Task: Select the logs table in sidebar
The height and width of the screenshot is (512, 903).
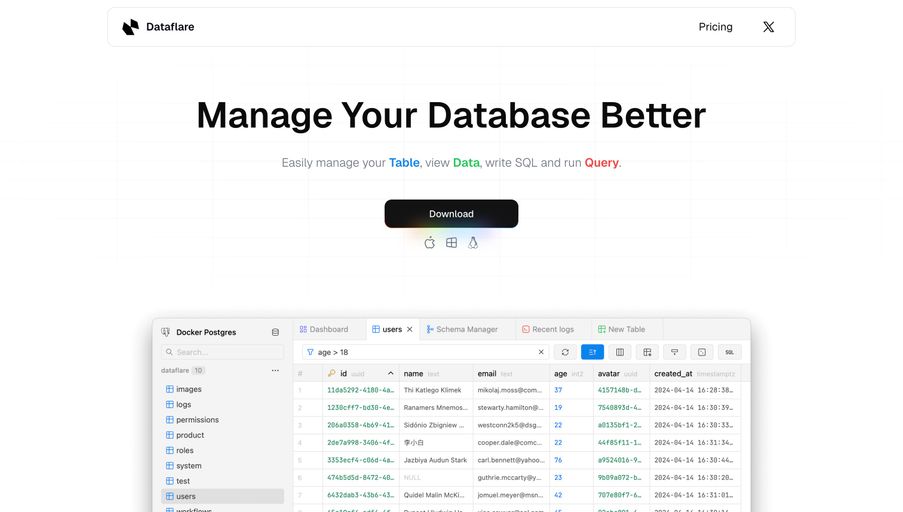Action: [x=222, y=404]
